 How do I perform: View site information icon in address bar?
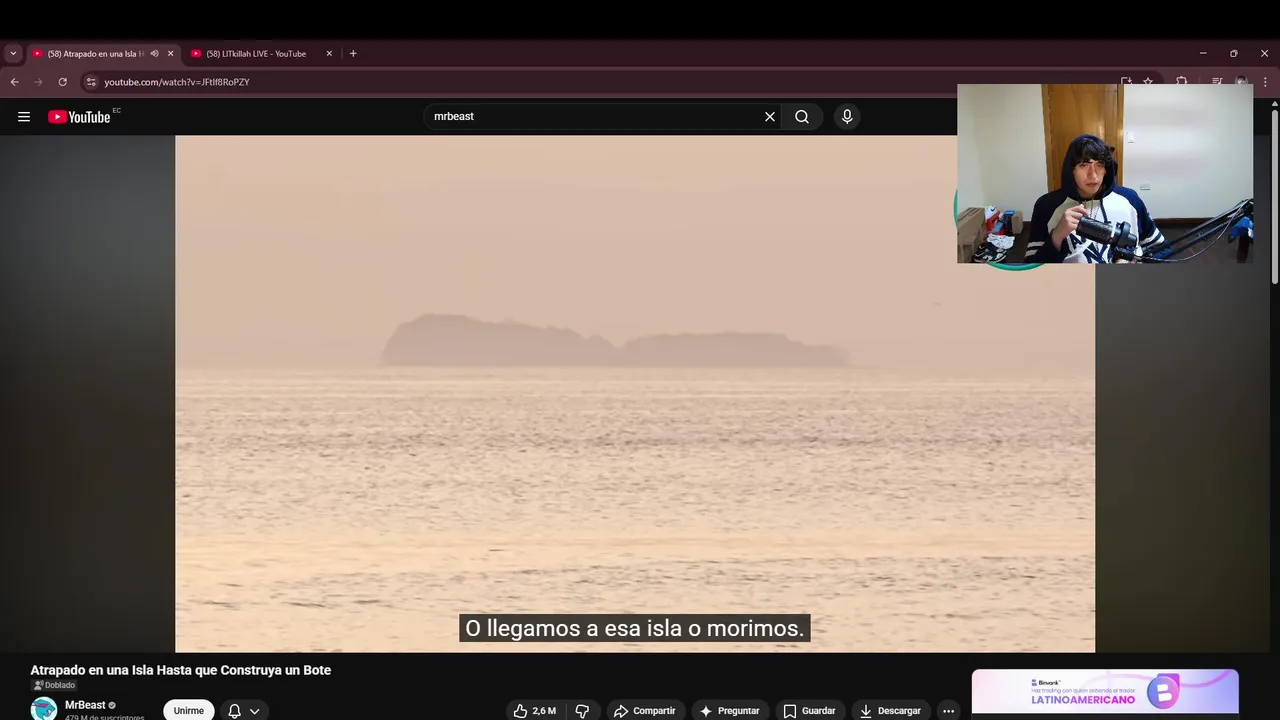(x=91, y=82)
